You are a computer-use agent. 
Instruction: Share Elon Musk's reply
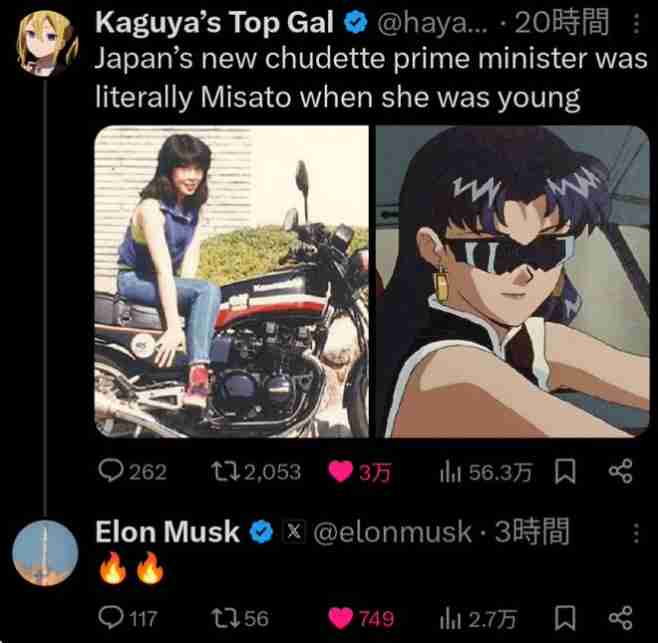621,618
